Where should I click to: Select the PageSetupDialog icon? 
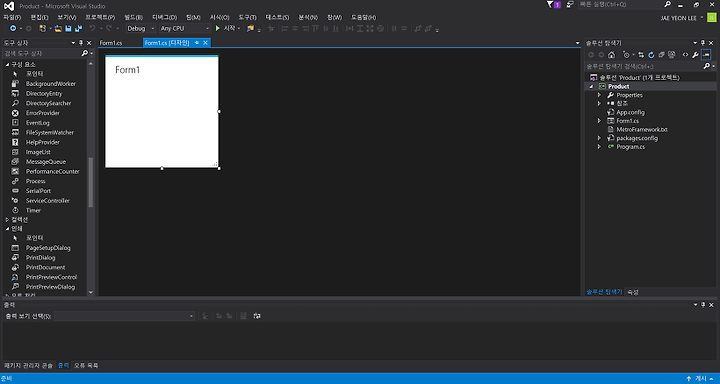(x=15, y=248)
